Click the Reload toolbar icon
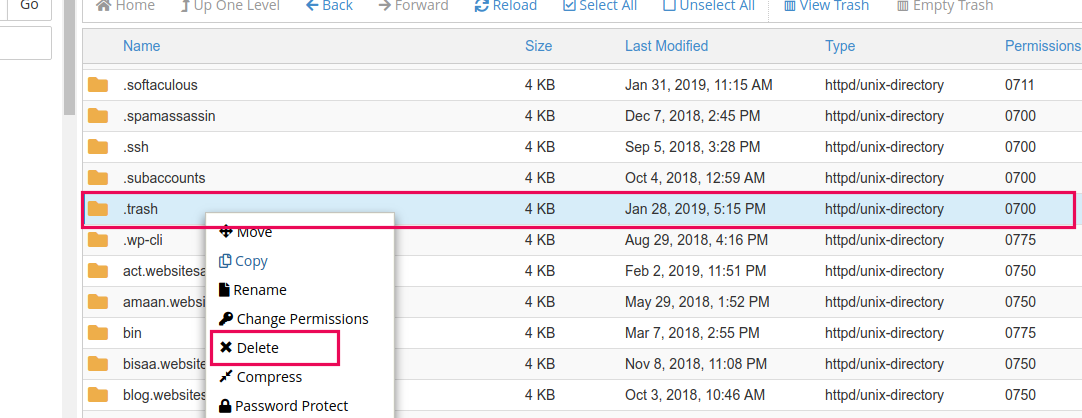The image size is (1082, 418). click(483, 6)
